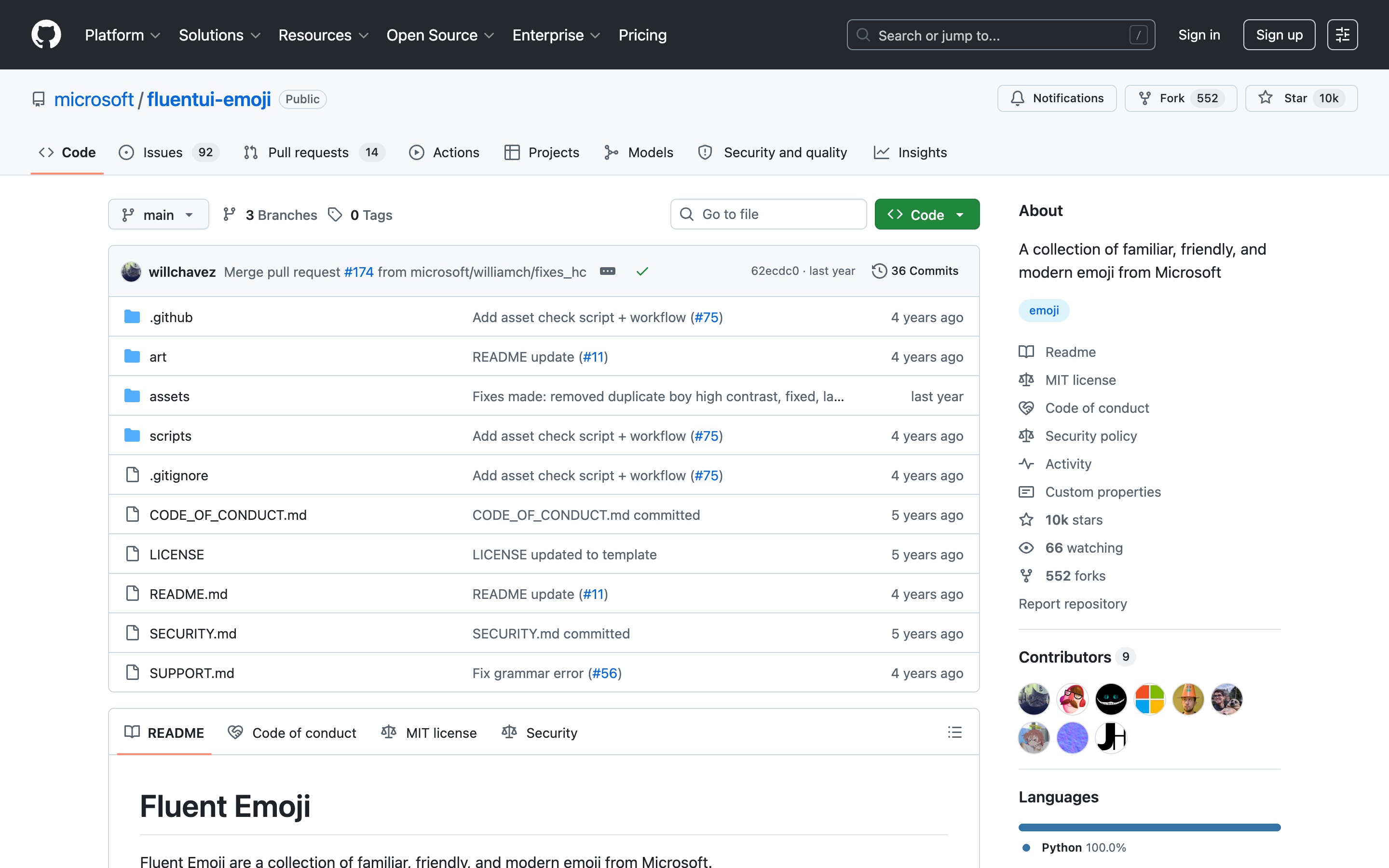
Task: Click the 552 forks link
Action: tap(1075, 576)
